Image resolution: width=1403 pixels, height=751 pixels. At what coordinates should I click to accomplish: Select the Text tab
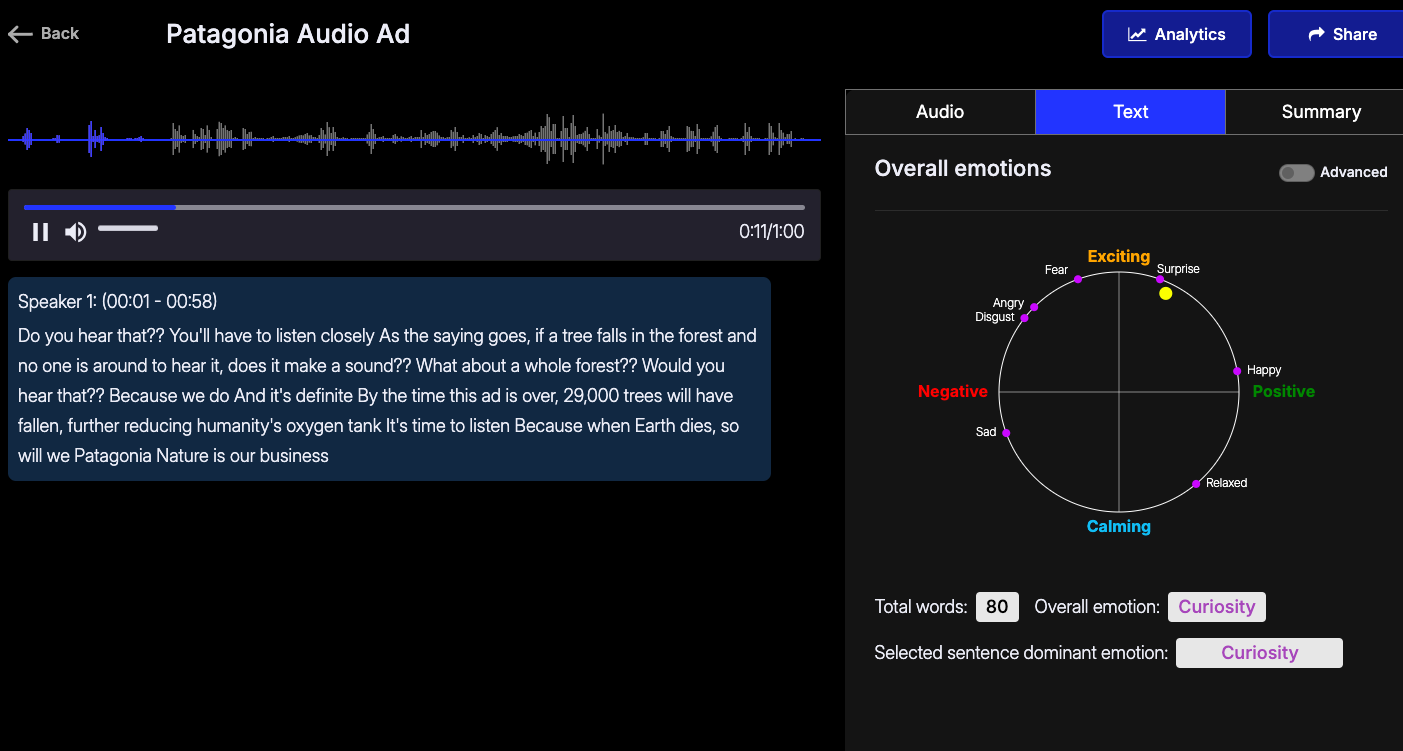[1130, 112]
